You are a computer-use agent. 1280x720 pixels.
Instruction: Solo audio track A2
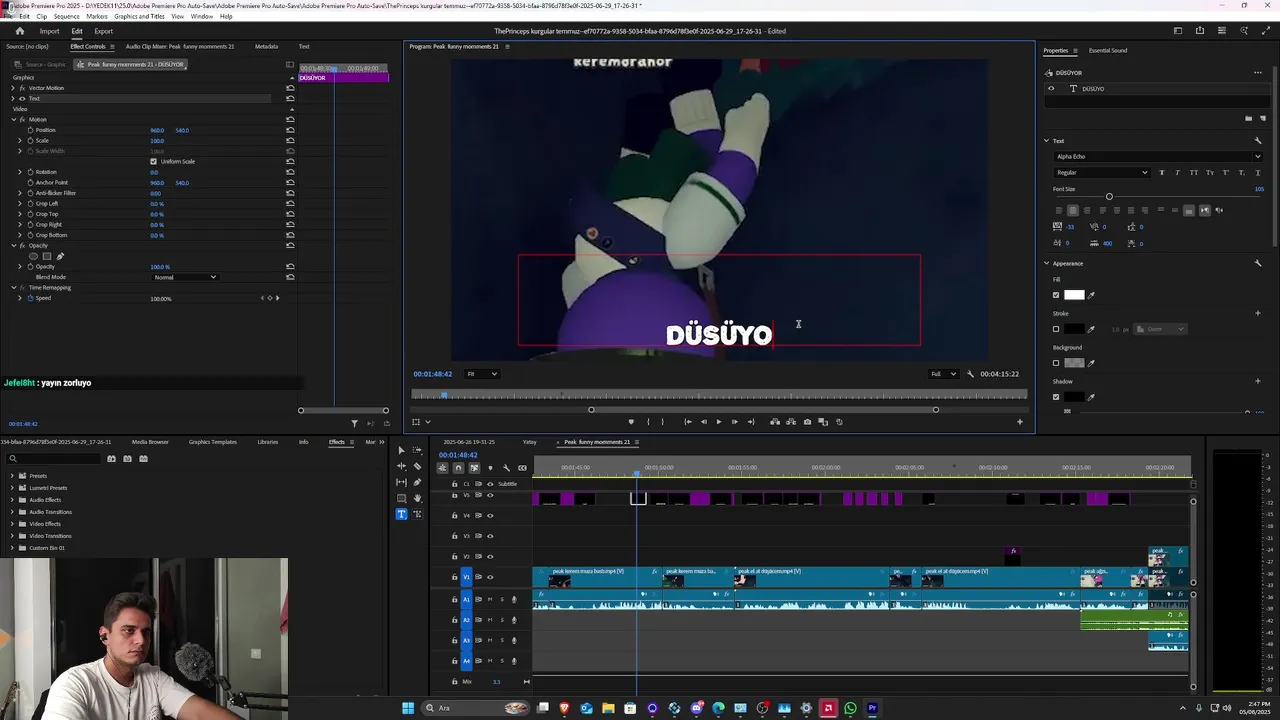click(502, 620)
